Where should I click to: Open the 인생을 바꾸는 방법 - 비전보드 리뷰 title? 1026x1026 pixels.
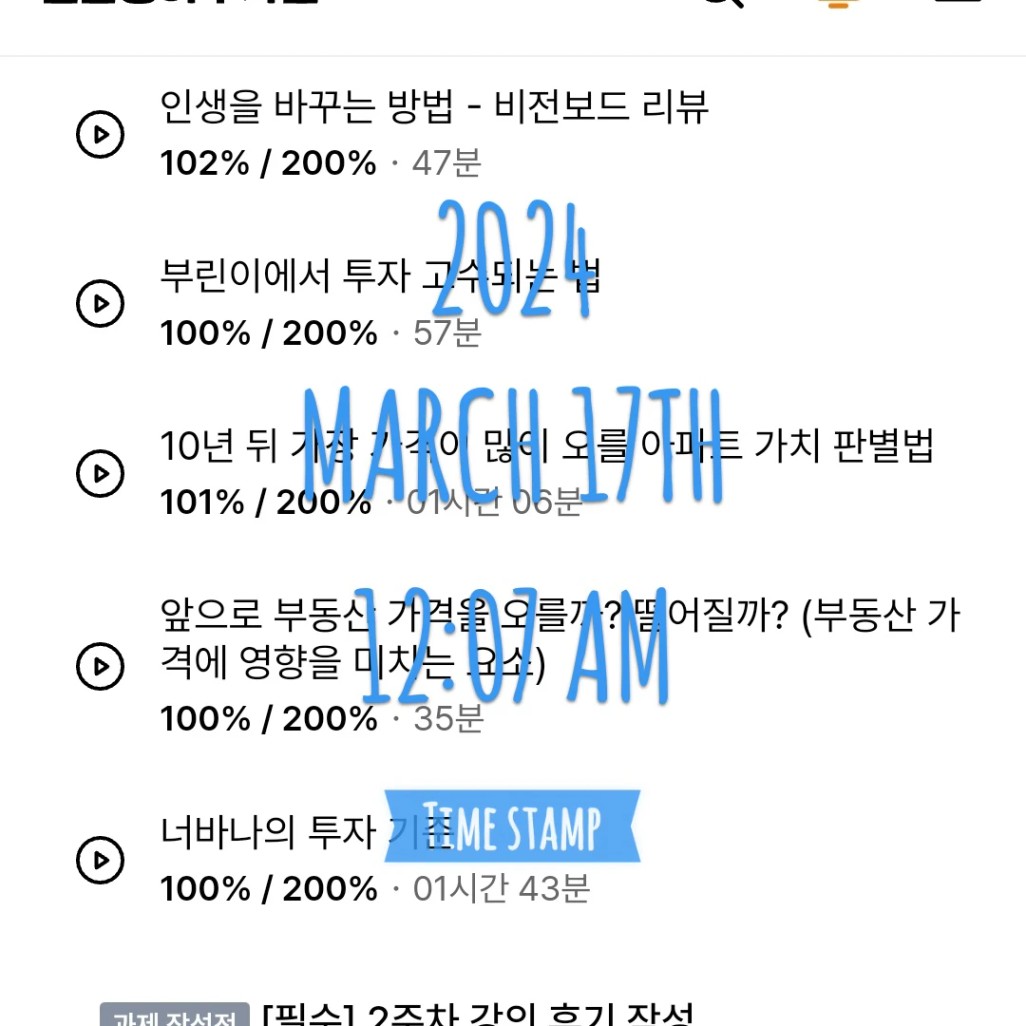tap(434, 107)
